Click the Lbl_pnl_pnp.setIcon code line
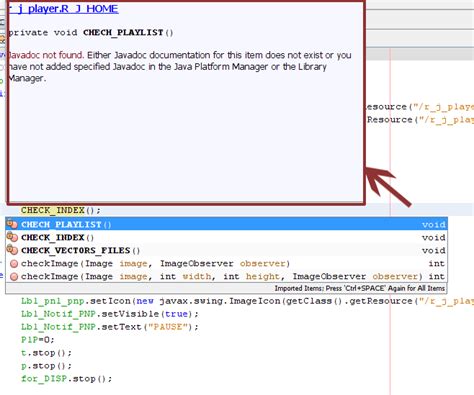The image size is (474, 395). [x=247, y=301]
